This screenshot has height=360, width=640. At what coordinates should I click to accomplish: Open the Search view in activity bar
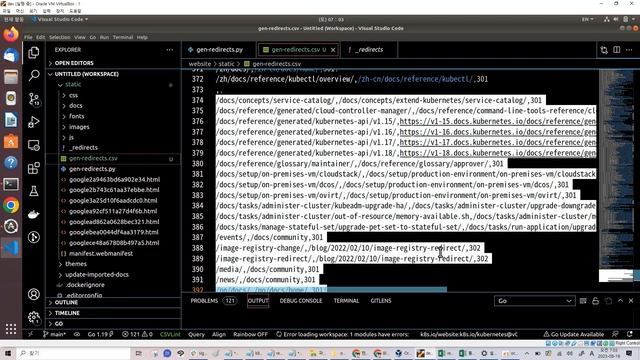click(34, 75)
